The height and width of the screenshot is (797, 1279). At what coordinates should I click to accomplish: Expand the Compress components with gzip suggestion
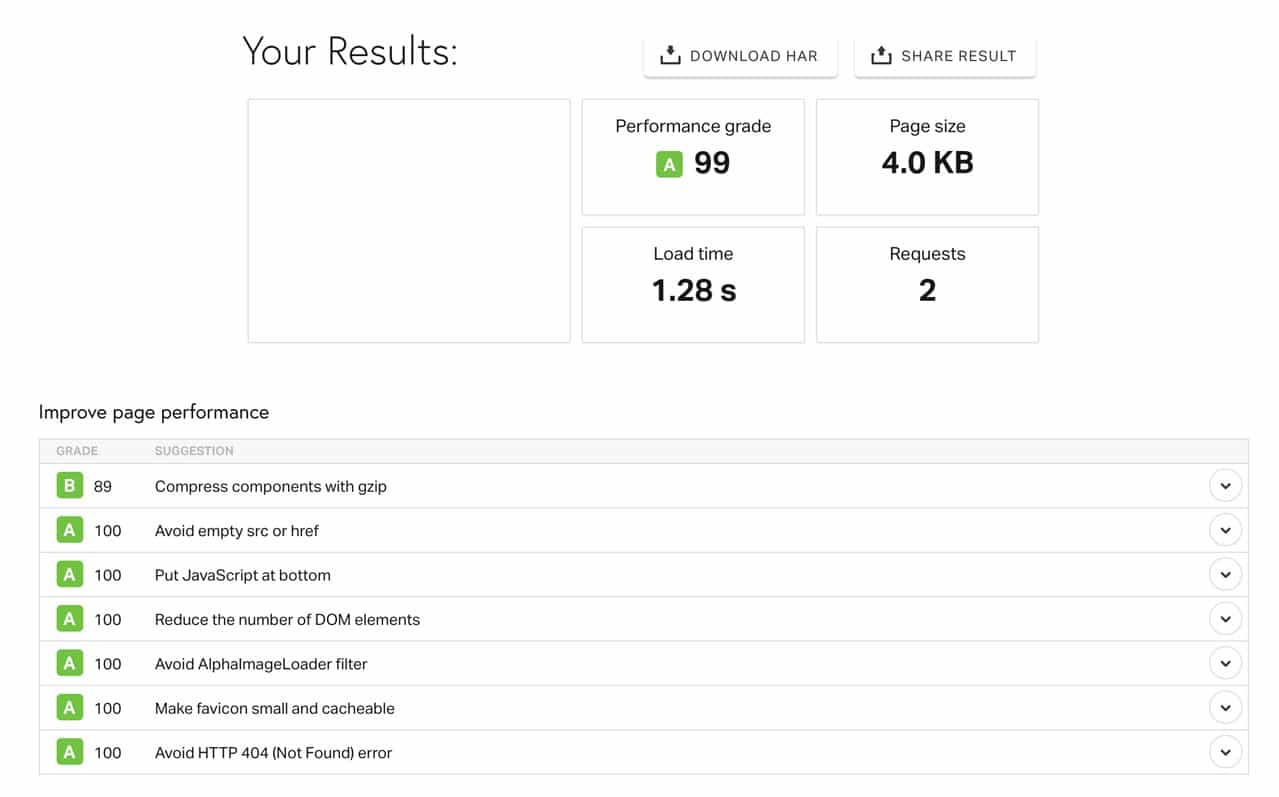(x=1225, y=485)
